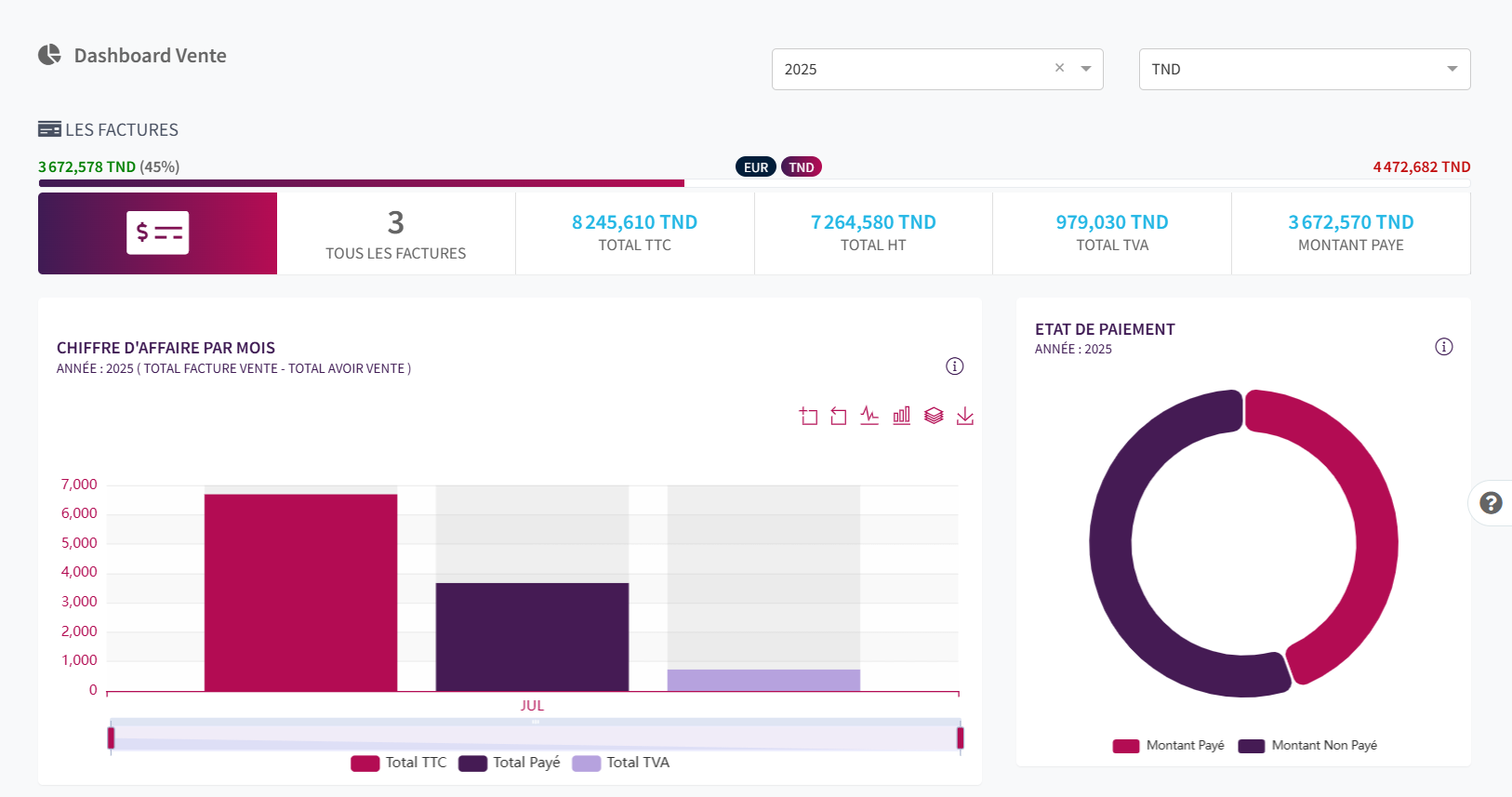Hide the Montant Payé donut segment via legend
Viewport: 1512px width, 797px height.
click(x=1169, y=746)
